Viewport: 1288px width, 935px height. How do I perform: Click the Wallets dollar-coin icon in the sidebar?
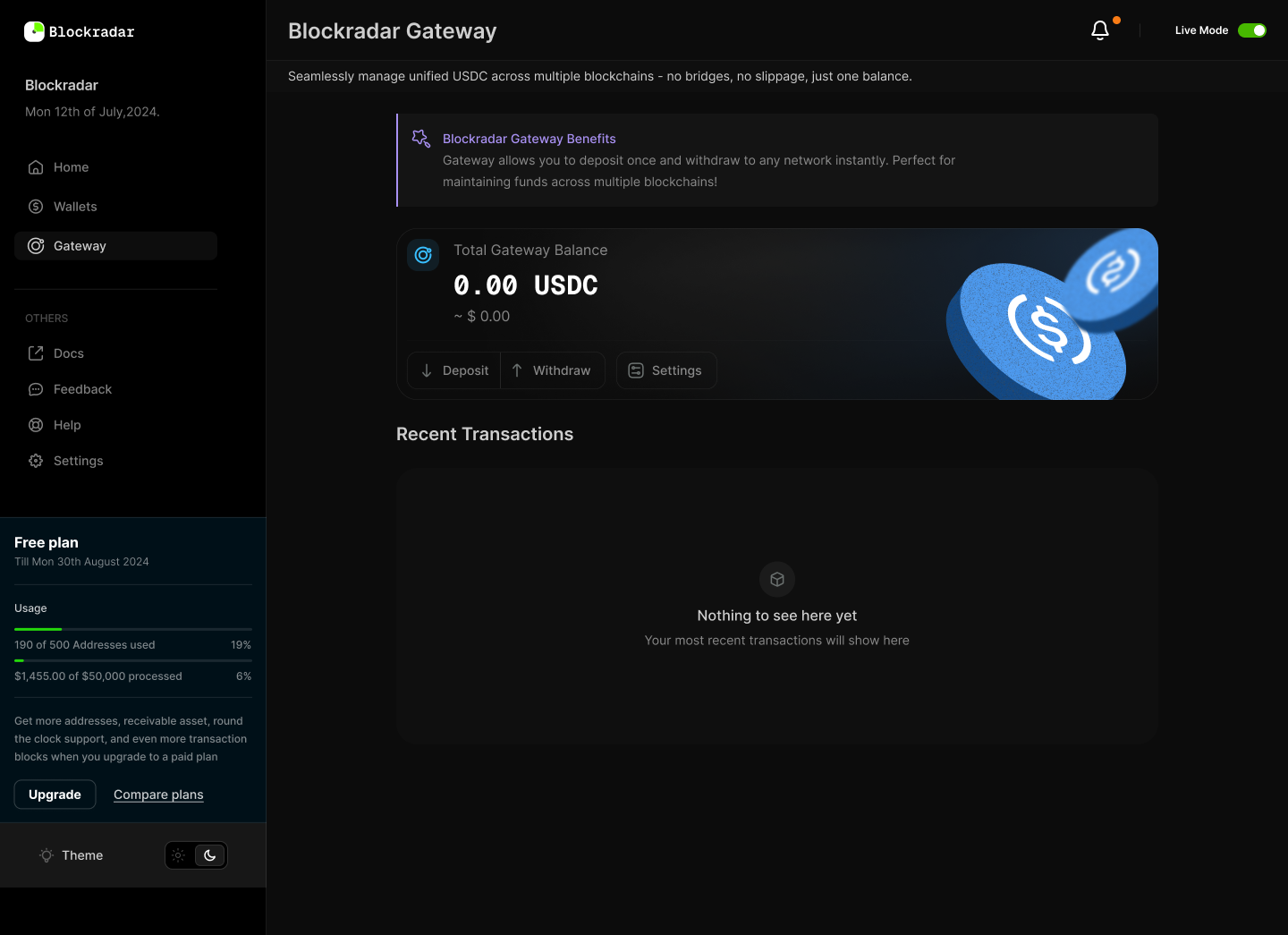tap(36, 207)
